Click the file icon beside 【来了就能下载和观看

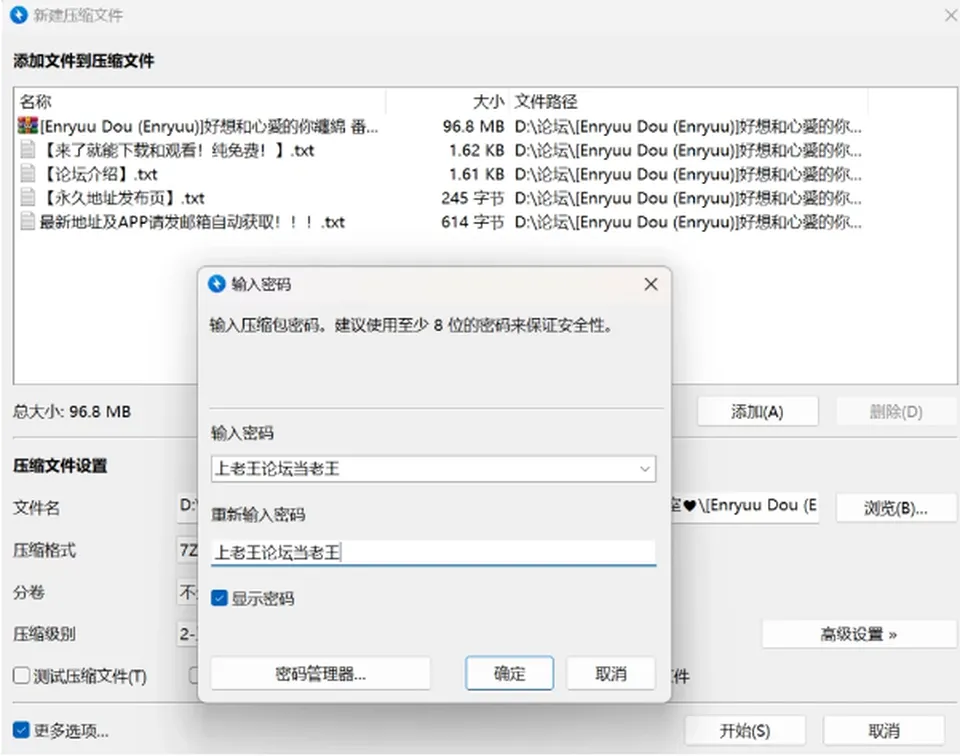coord(28,150)
